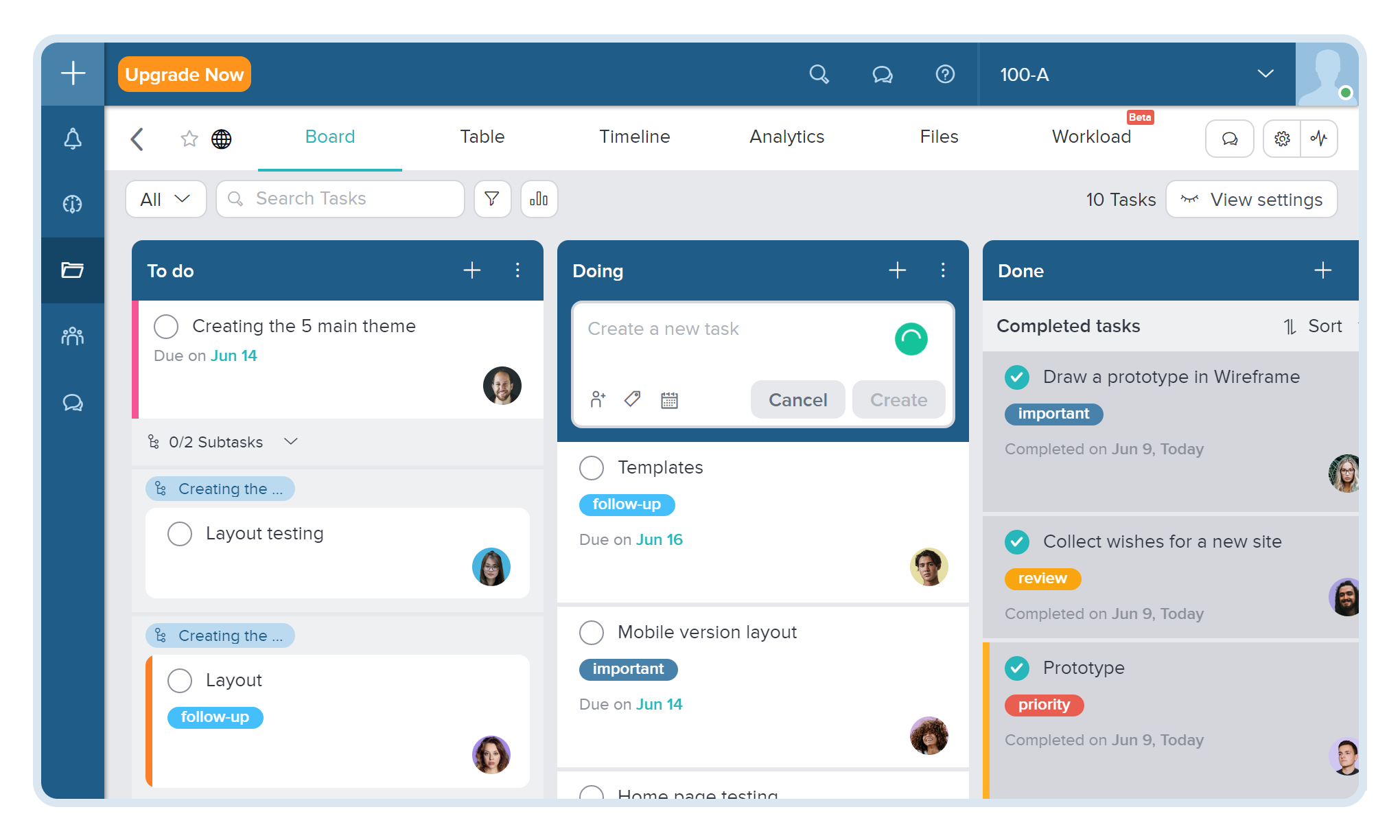This screenshot has height=840, width=1400.
Task: Switch to the Timeline tab
Action: (x=634, y=137)
